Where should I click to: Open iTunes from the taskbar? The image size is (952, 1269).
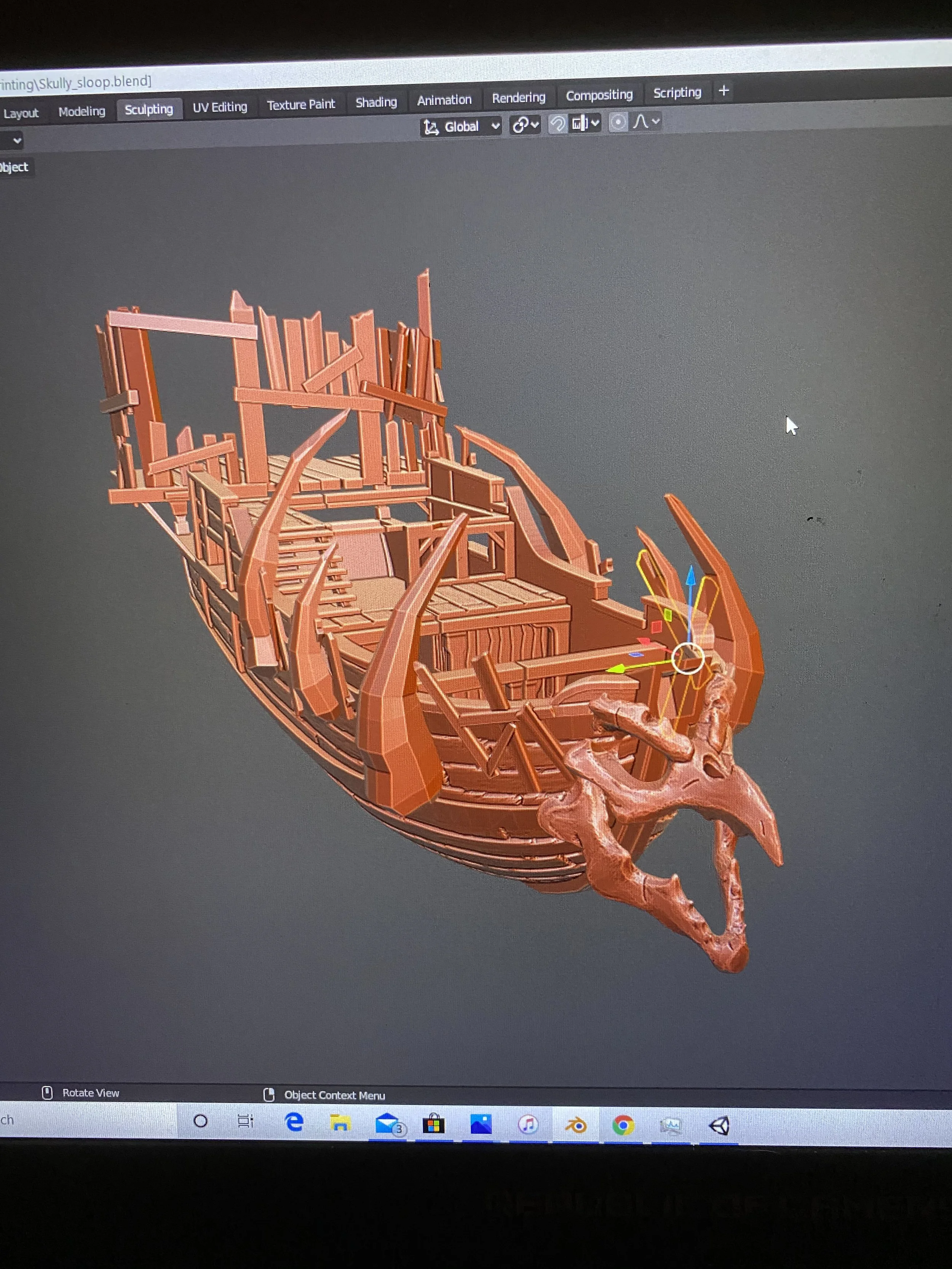(x=528, y=1124)
